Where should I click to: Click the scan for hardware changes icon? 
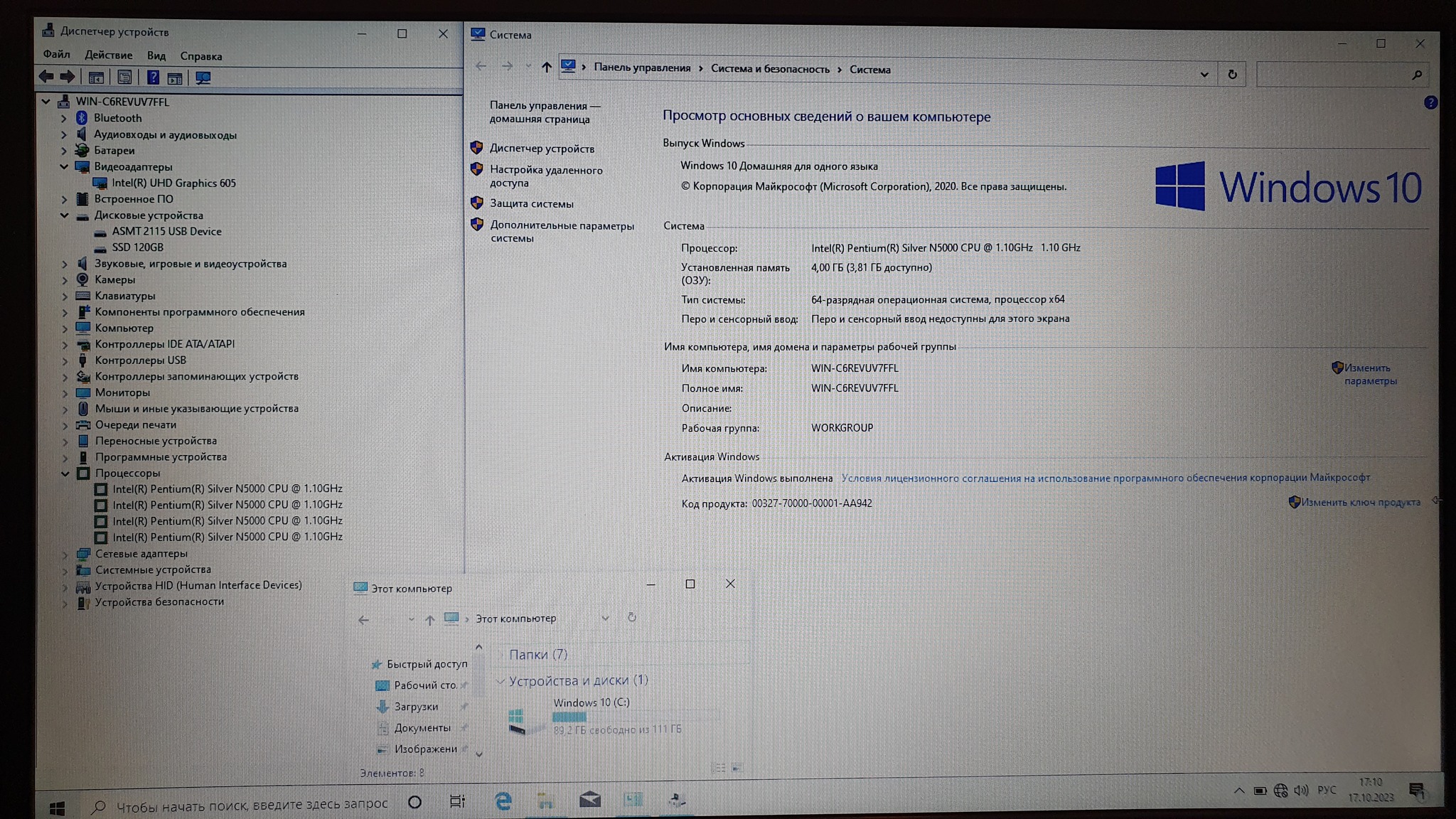pos(203,78)
